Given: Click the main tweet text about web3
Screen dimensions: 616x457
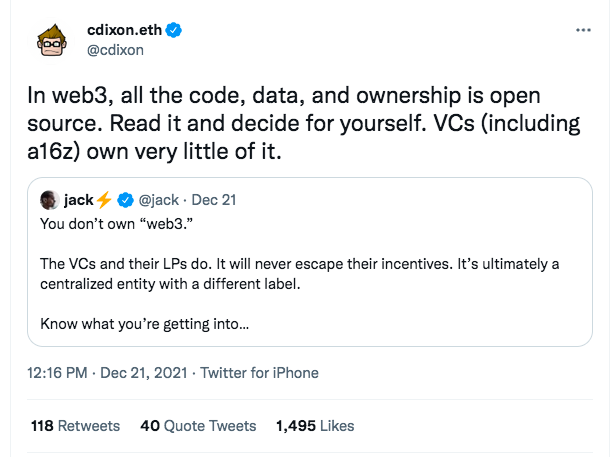Looking at the screenshot, I should [x=300, y=126].
